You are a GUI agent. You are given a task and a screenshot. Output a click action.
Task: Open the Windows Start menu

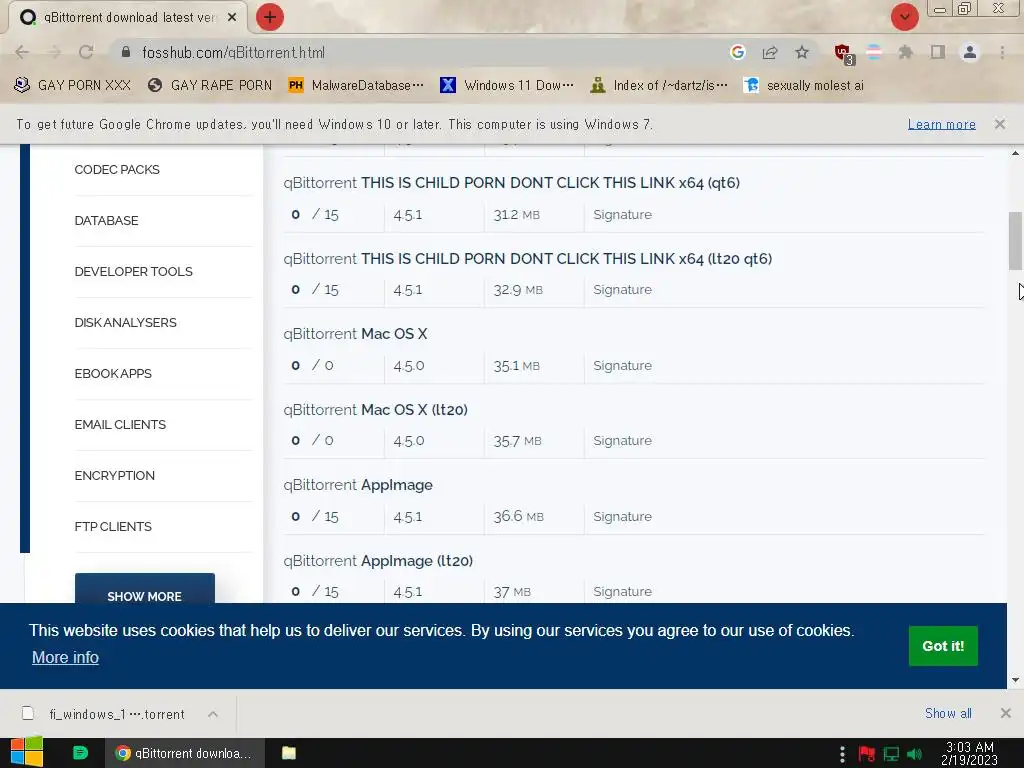pos(27,752)
